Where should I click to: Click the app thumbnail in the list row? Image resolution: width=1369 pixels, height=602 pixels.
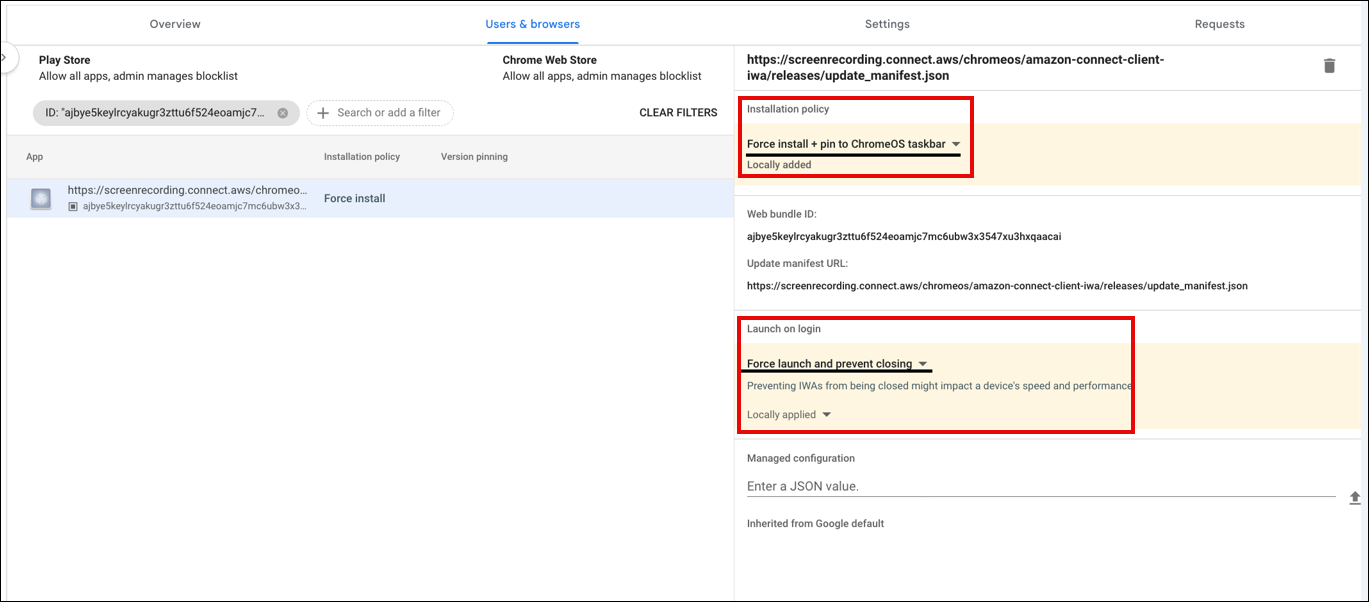[x=40, y=198]
